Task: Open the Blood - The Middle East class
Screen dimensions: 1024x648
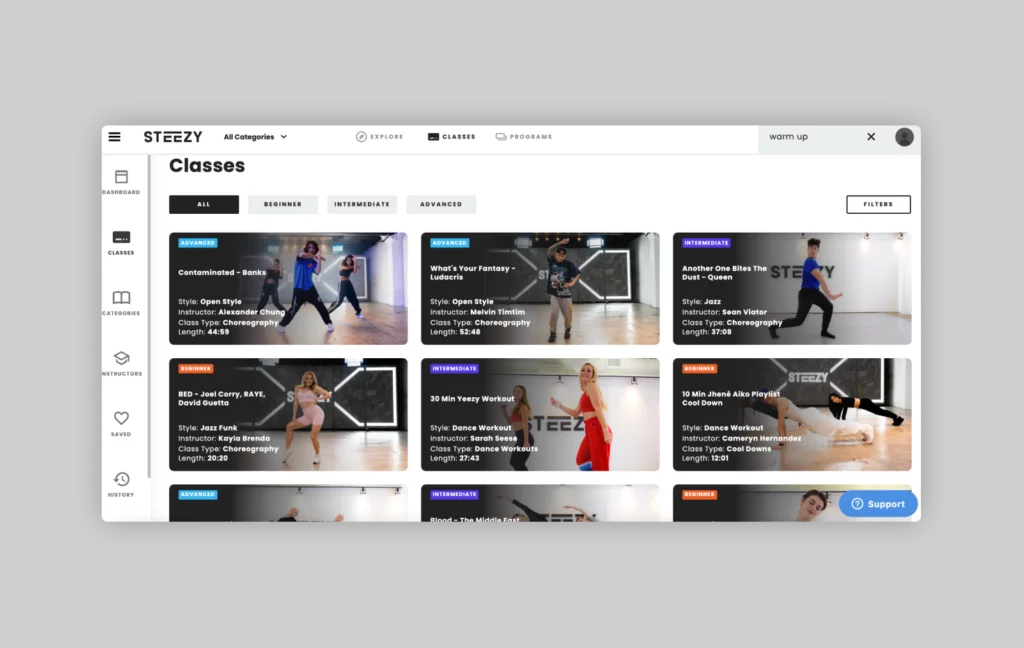Action: click(x=540, y=503)
